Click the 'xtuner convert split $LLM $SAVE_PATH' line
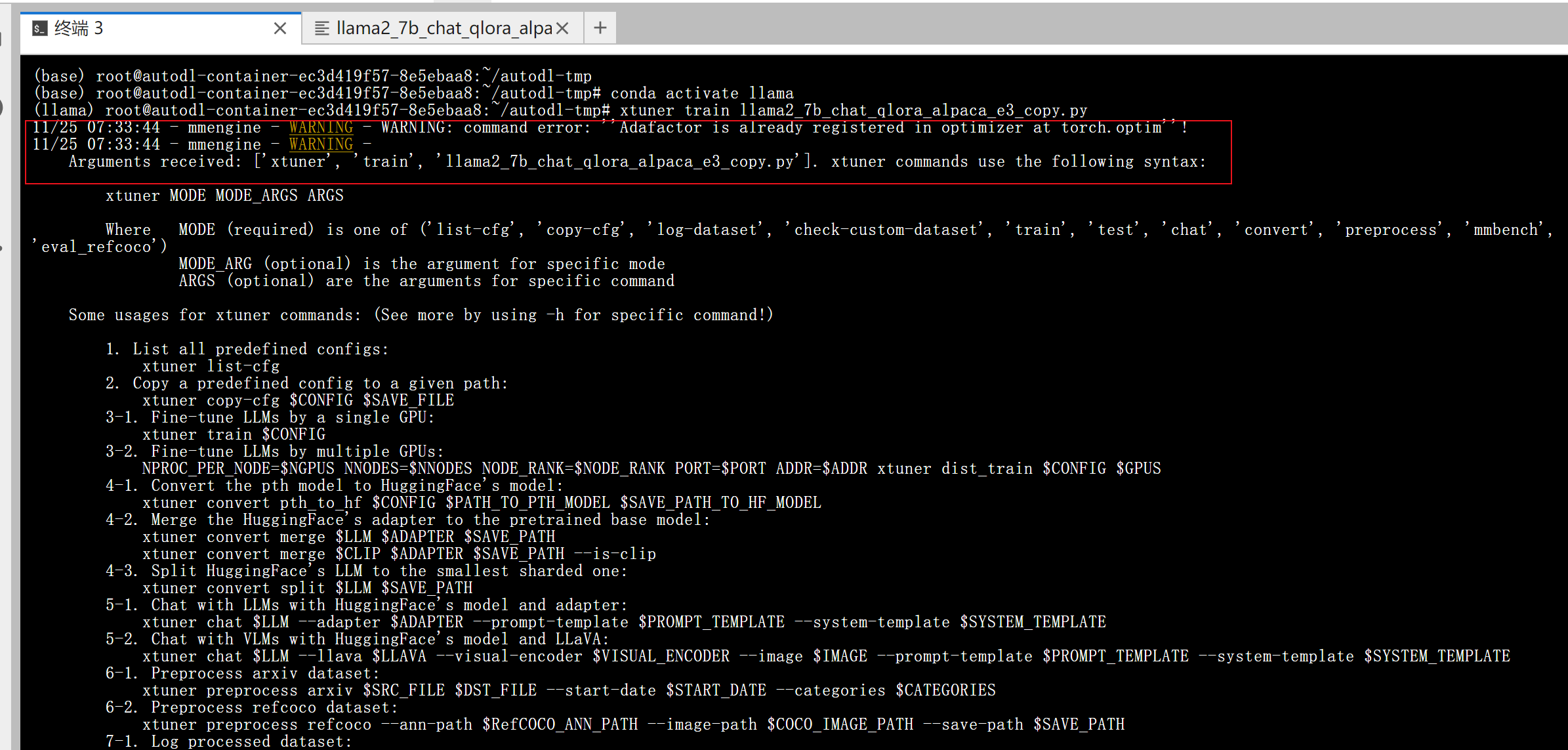This screenshot has height=750, width=1568. tap(307, 588)
